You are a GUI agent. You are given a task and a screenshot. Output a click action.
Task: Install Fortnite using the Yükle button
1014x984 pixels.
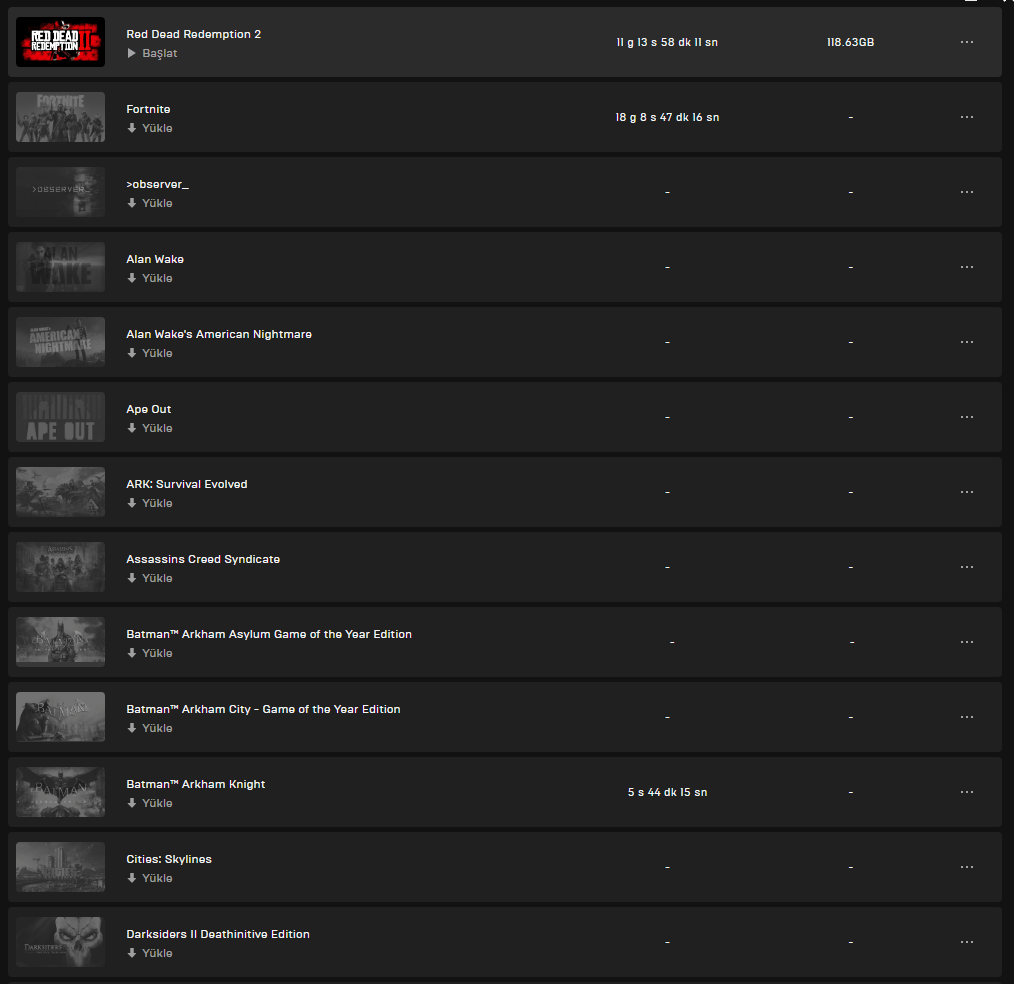pyautogui.click(x=150, y=128)
